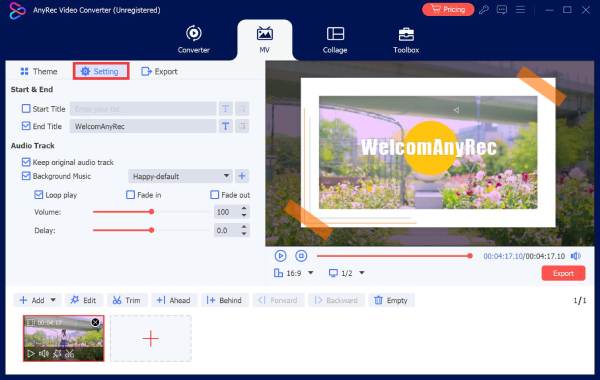The height and width of the screenshot is (380, 600).
Task: Expand the Add dropdown arrow
Action: 53,300
